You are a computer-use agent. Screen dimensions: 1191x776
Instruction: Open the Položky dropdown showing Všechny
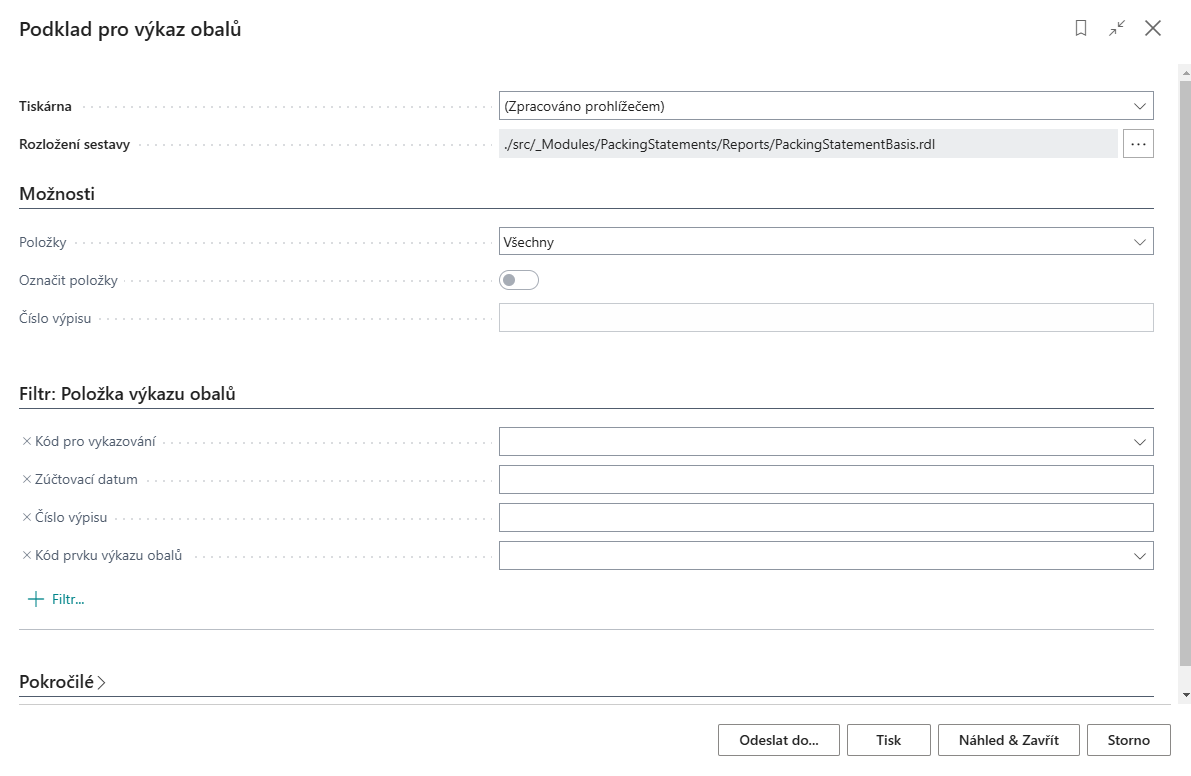coord(1139,242)
